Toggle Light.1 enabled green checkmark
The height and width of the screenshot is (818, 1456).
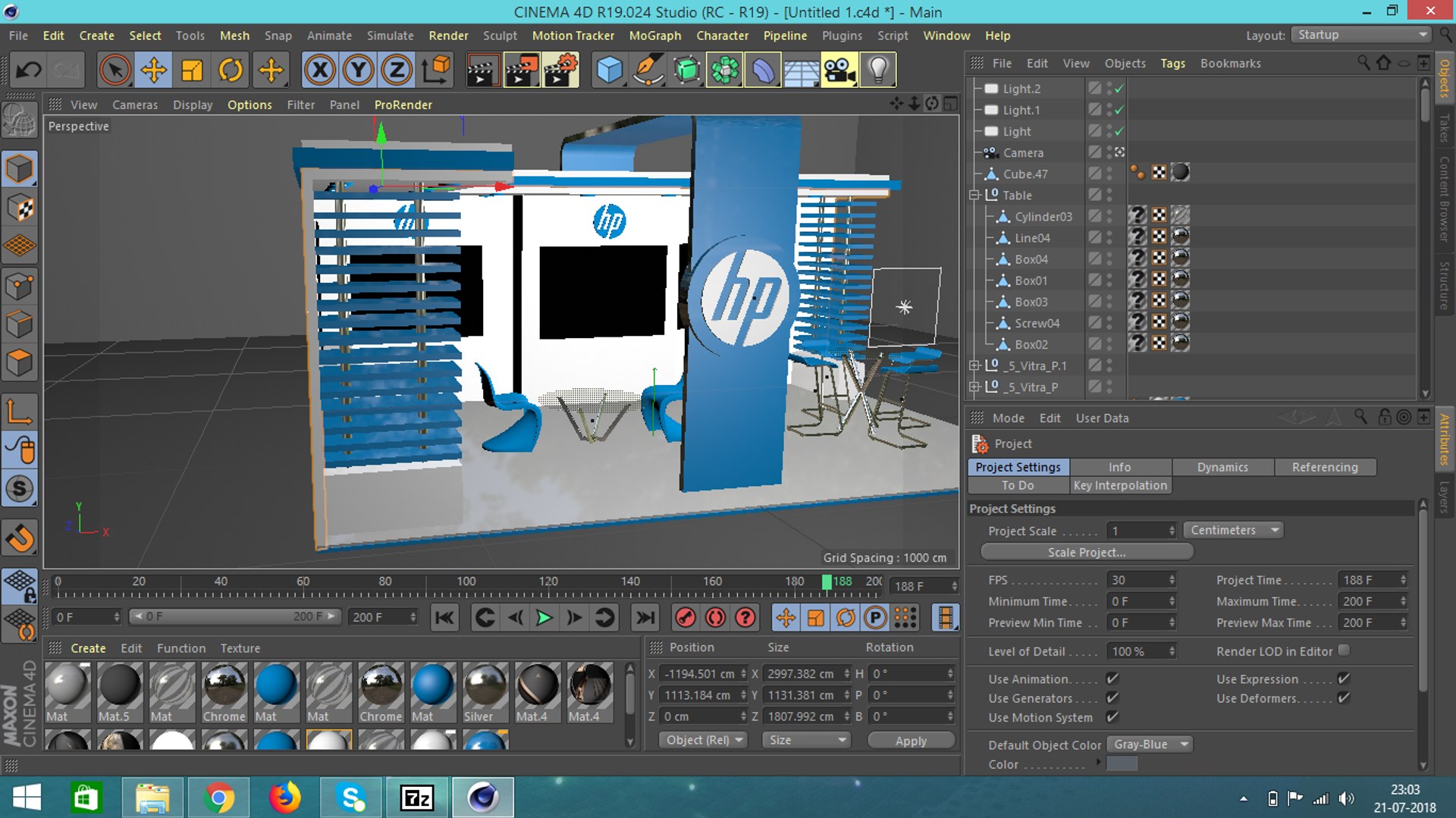tap(1119, 110)
